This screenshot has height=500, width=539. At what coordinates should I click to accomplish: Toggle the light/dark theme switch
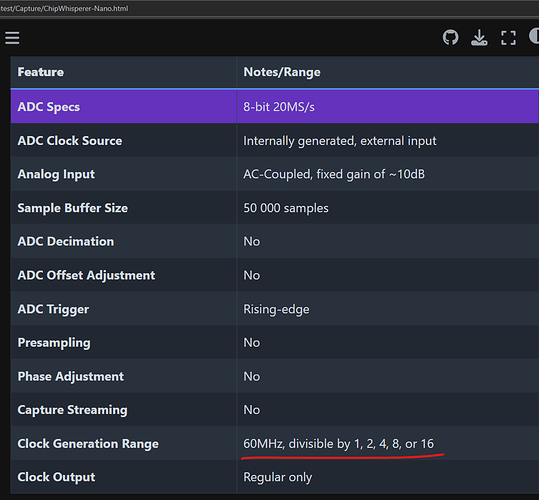click(x=534, y=36)
